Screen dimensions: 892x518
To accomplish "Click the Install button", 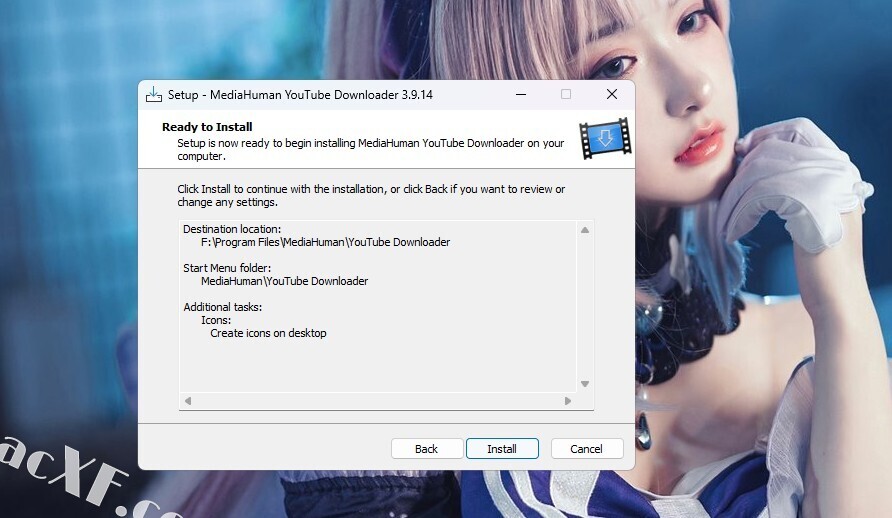I will [502, 449].
